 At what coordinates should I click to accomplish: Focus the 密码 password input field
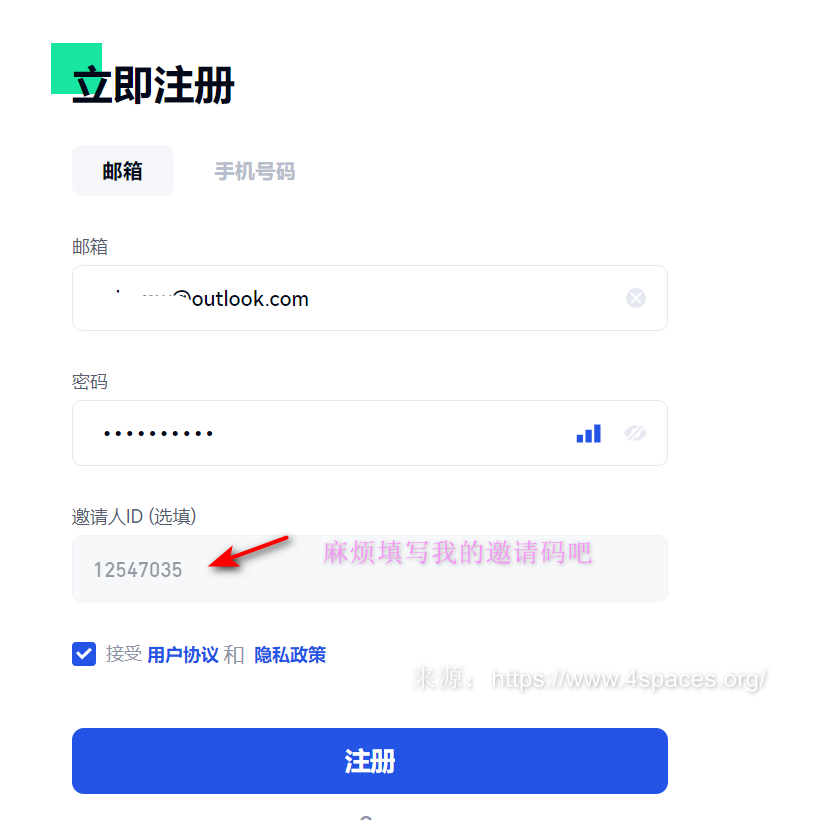point(370,433)
